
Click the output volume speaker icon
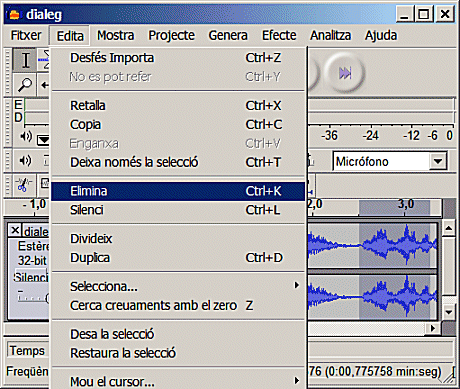[x=26, y=161]
